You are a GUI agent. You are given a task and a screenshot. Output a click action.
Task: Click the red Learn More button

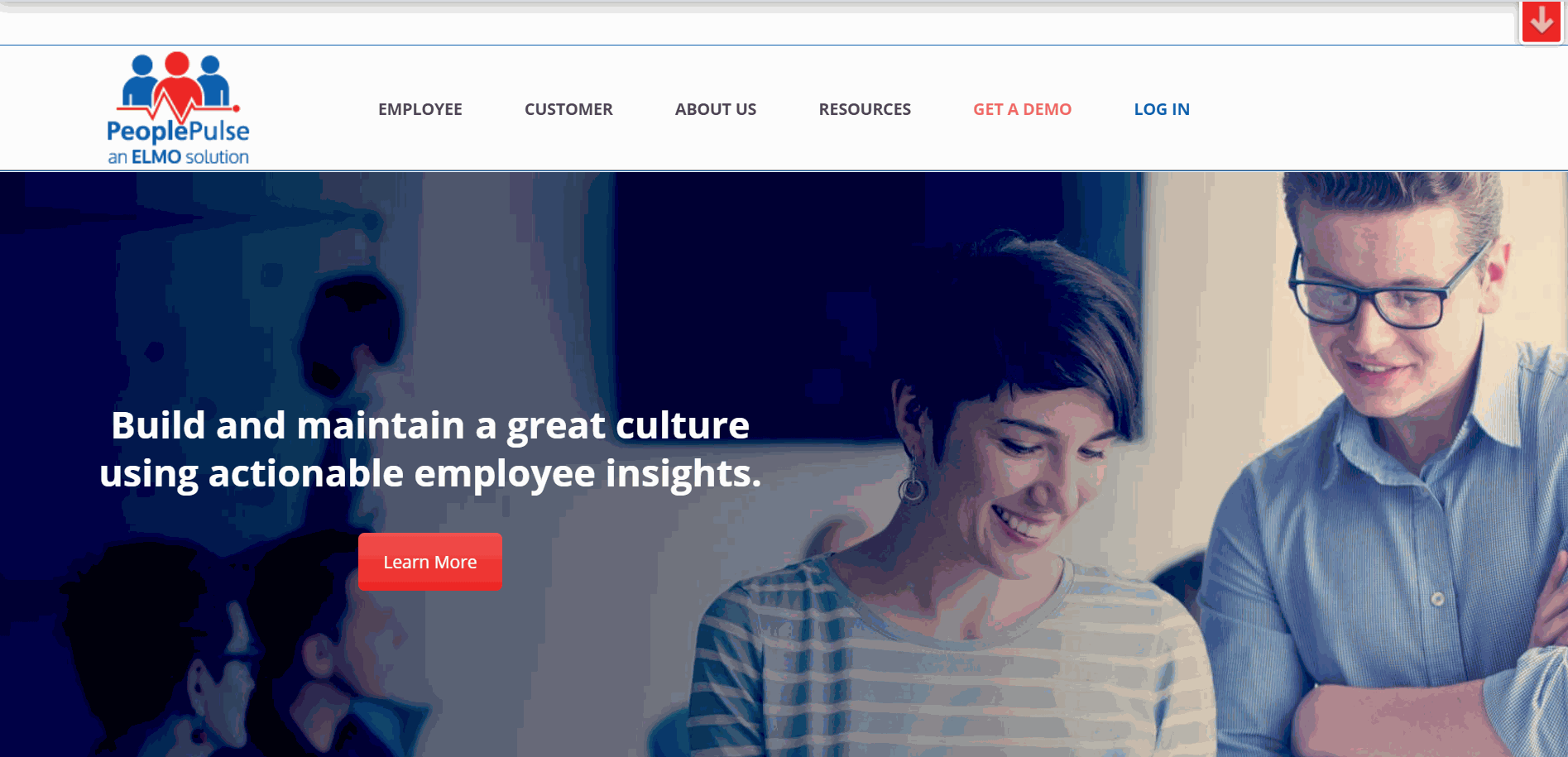pyautogui.click(x=430, y=562)
